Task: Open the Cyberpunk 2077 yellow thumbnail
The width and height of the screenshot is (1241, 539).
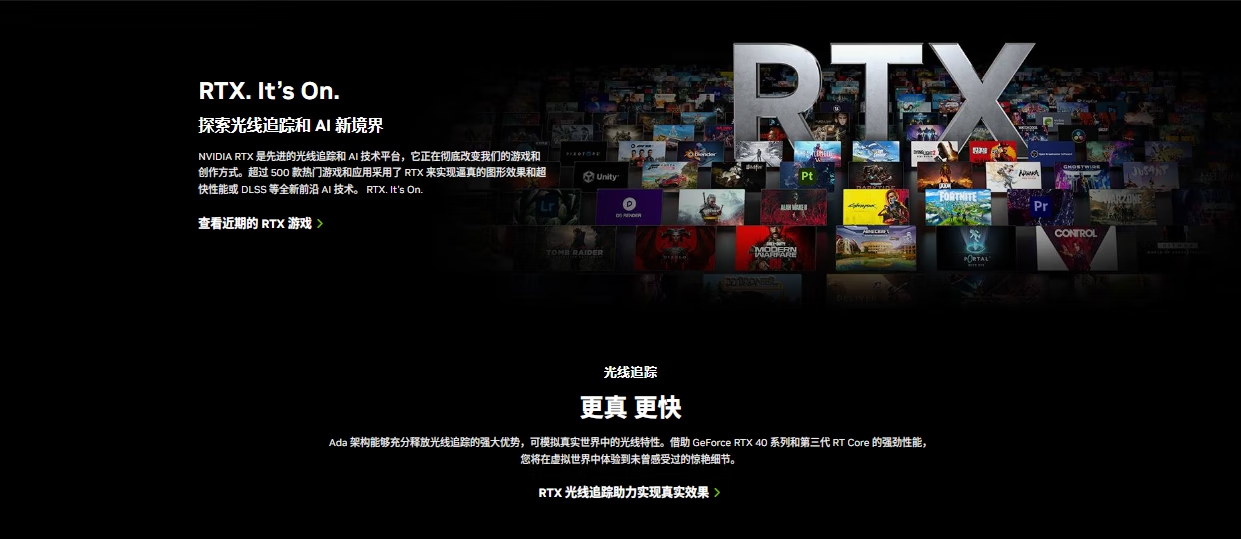Action: (875, 206)
